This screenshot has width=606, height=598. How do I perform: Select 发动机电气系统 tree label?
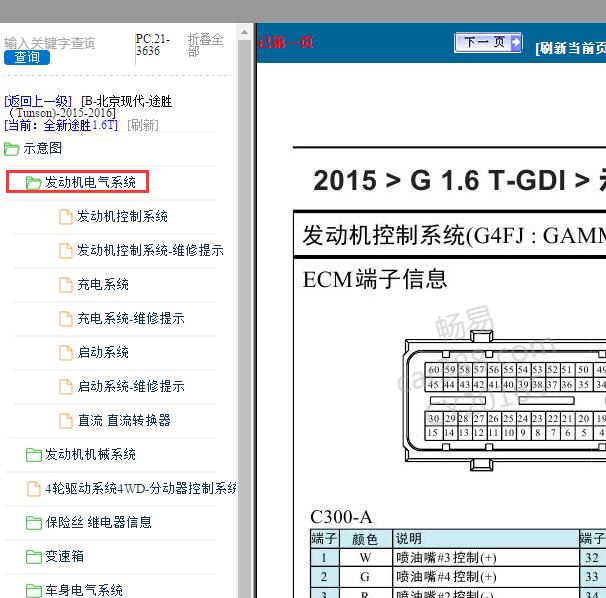pos(90,182)
